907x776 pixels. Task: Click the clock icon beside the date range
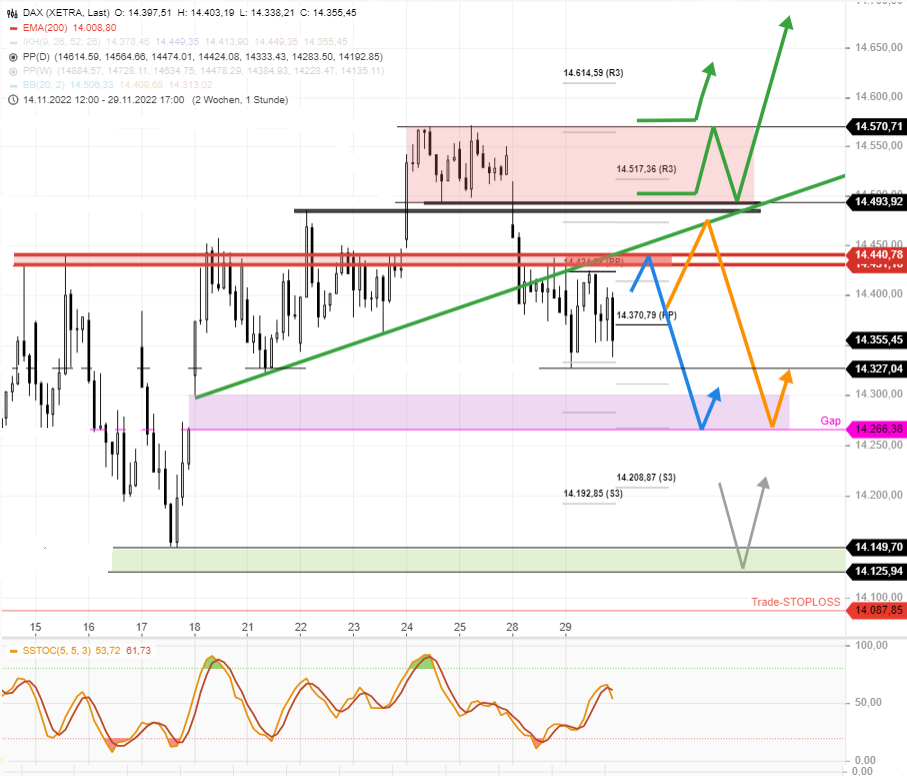pos(13,99)
